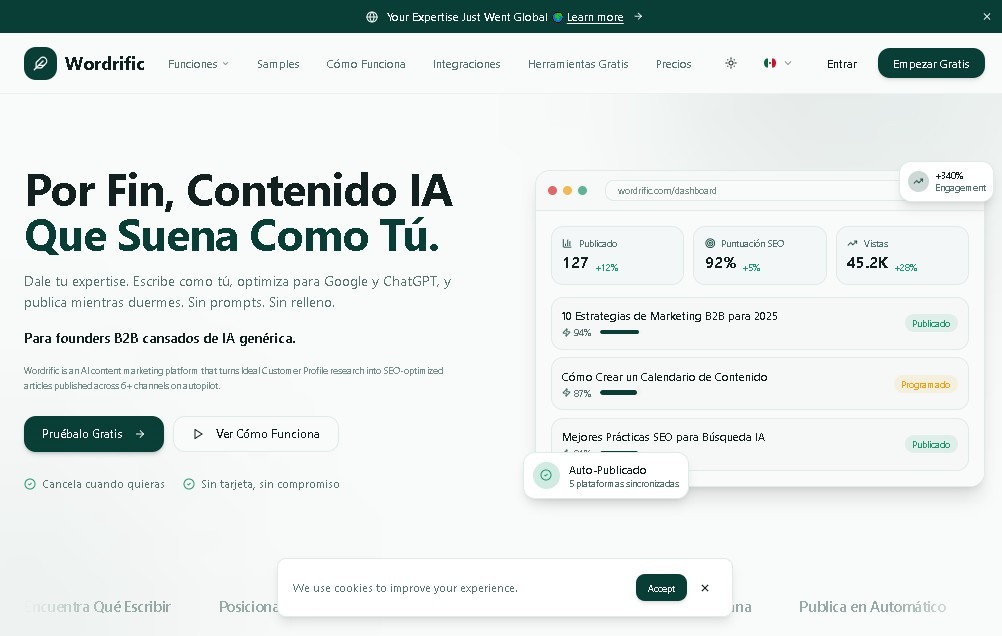Click the 127 Publicado stat value
The image size is (1002, 636).
[x=575, y=263]
